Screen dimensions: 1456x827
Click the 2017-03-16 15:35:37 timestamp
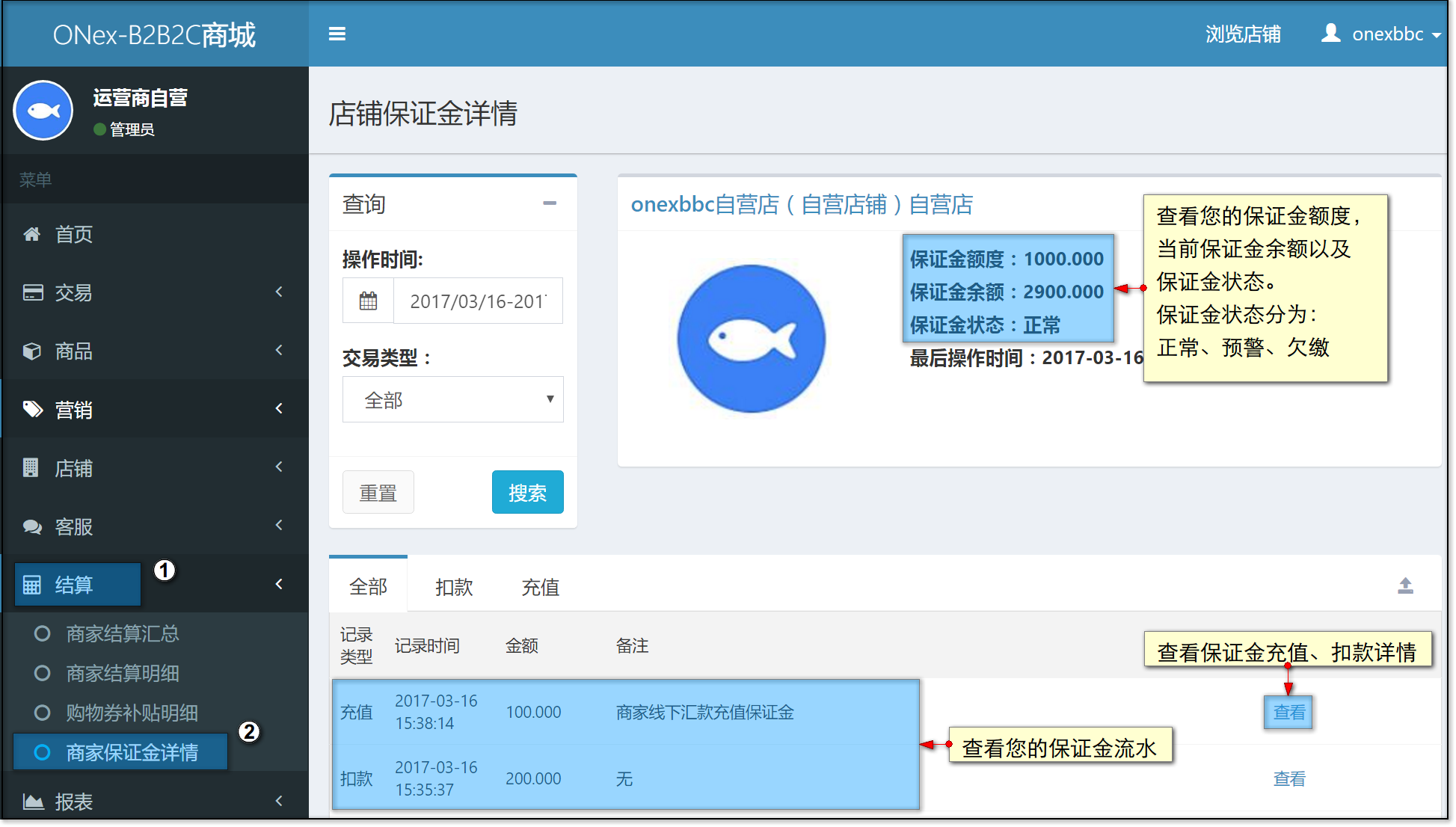tap(436, 778)
